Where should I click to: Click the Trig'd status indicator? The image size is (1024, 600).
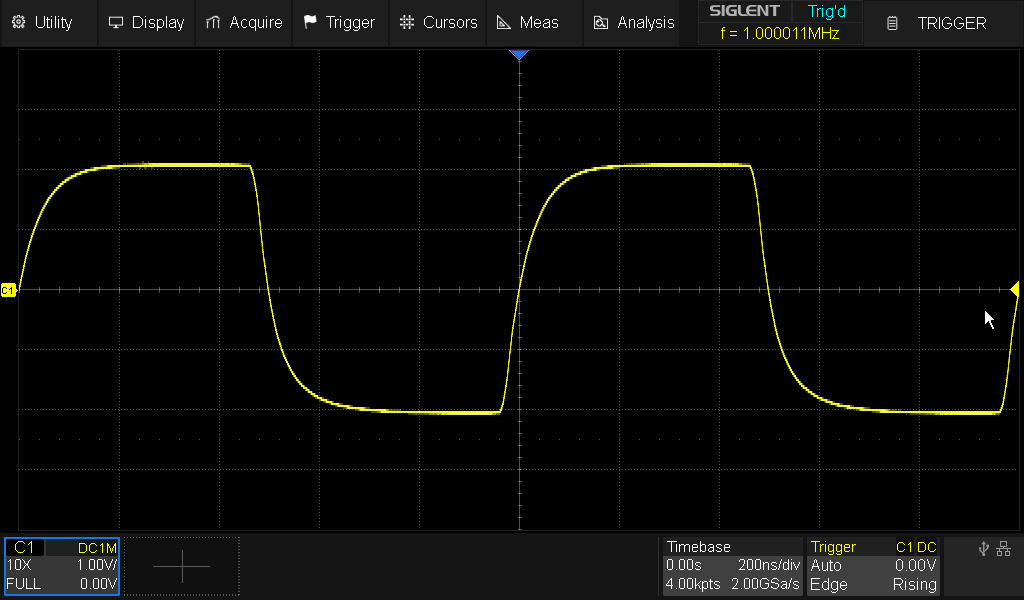pos(826,12)
